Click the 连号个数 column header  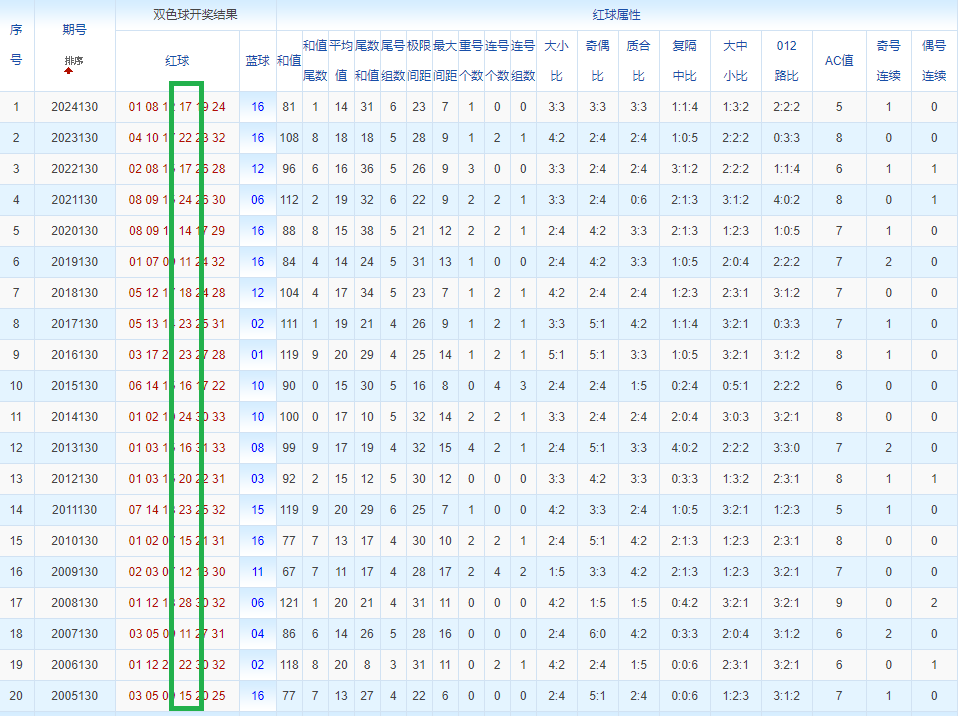coord(497,60)
